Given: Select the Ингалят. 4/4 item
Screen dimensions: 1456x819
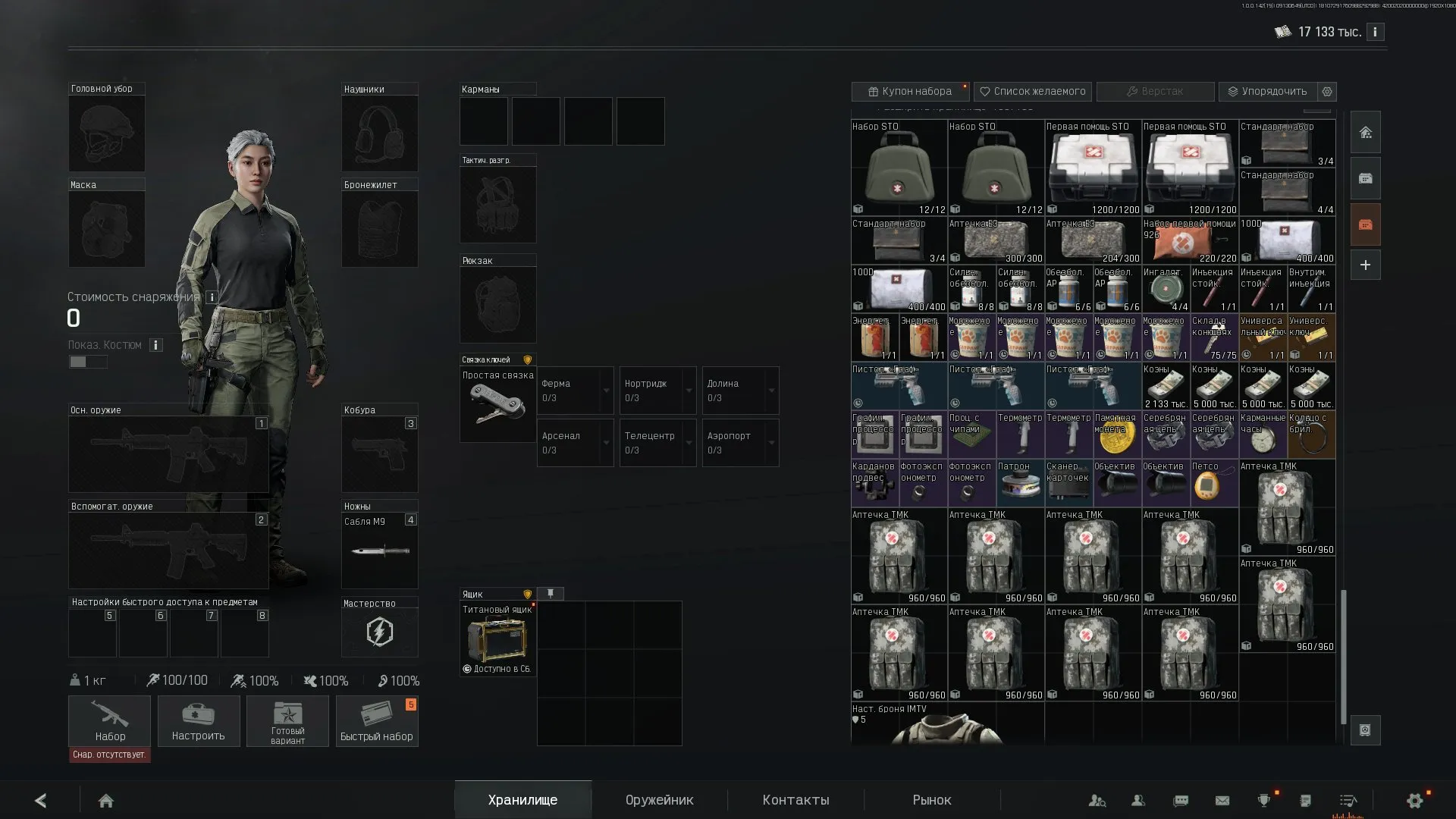Looking at the screenshot, I should coord(1166,289).
